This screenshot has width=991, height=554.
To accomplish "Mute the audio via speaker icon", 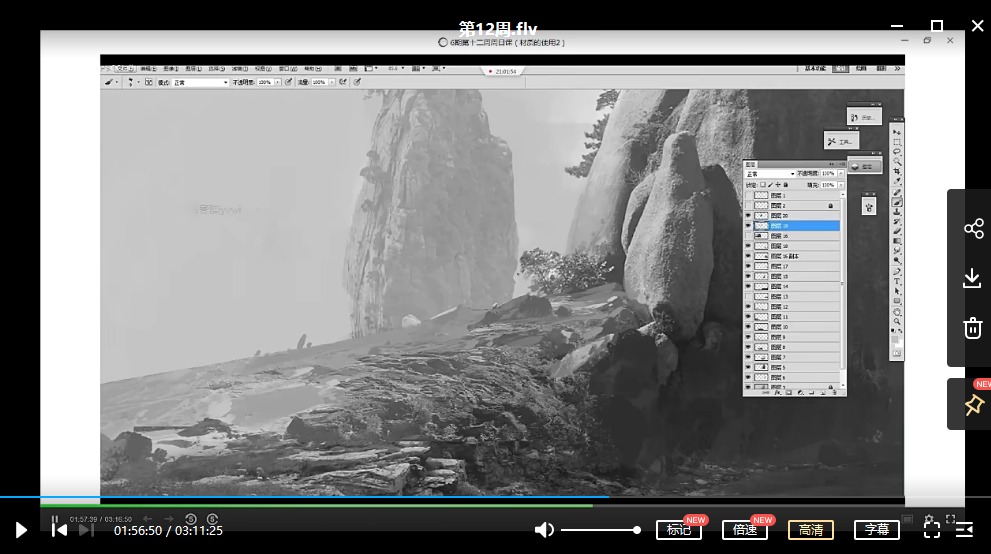I will 544,530.
